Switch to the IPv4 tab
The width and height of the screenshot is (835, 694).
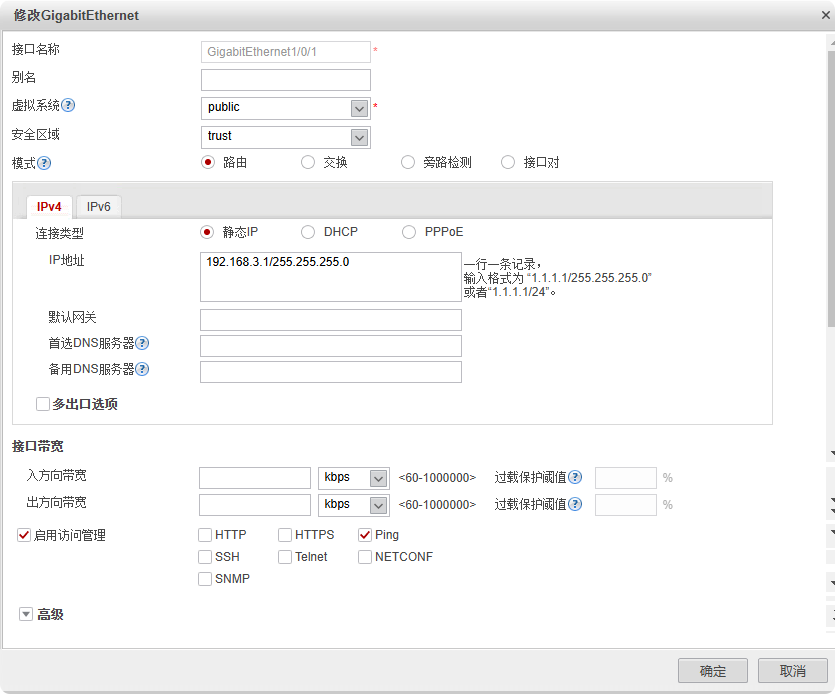point(49,207)
